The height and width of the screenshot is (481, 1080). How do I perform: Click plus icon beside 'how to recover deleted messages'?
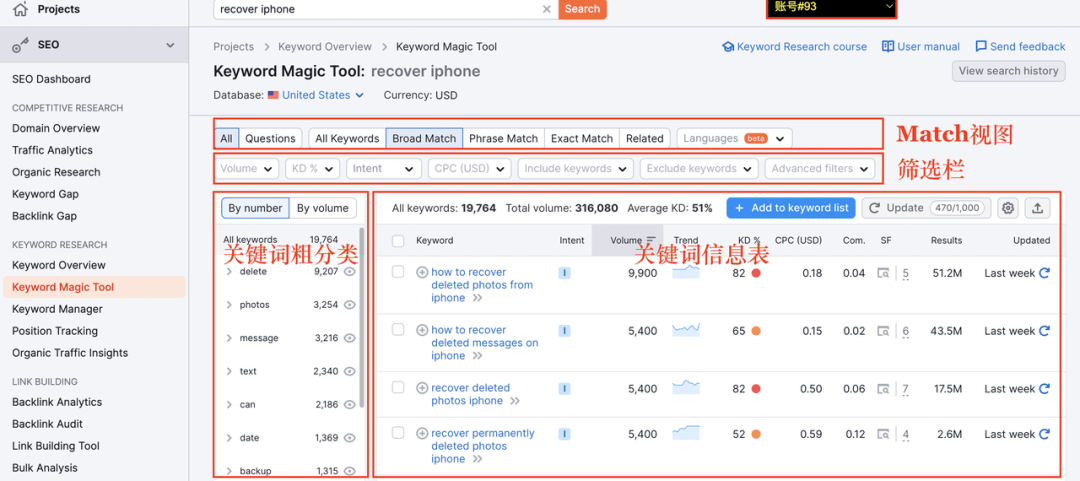pos(422,330)
